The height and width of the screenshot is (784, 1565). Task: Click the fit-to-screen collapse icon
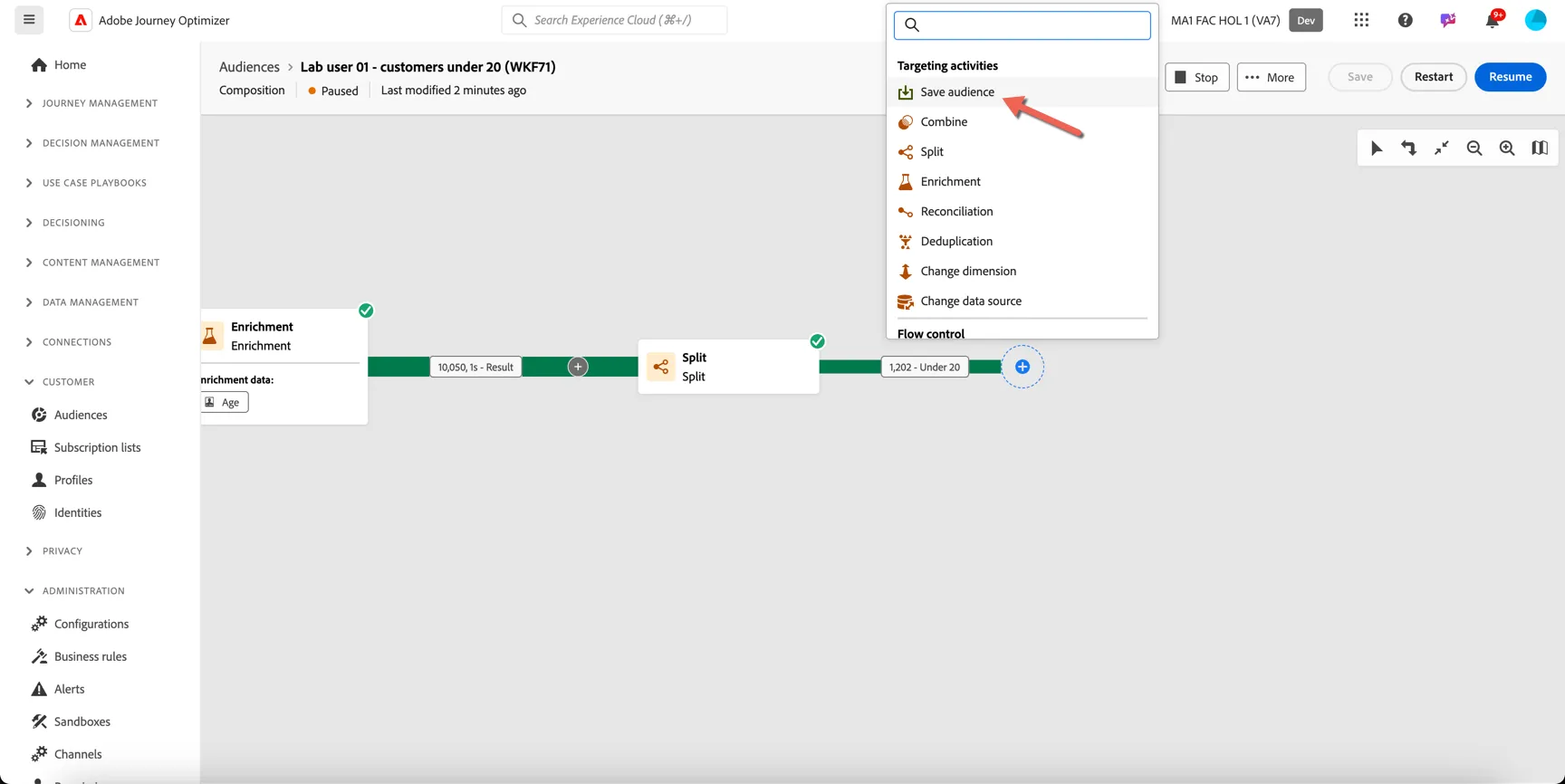click(x=1442, y=148)
